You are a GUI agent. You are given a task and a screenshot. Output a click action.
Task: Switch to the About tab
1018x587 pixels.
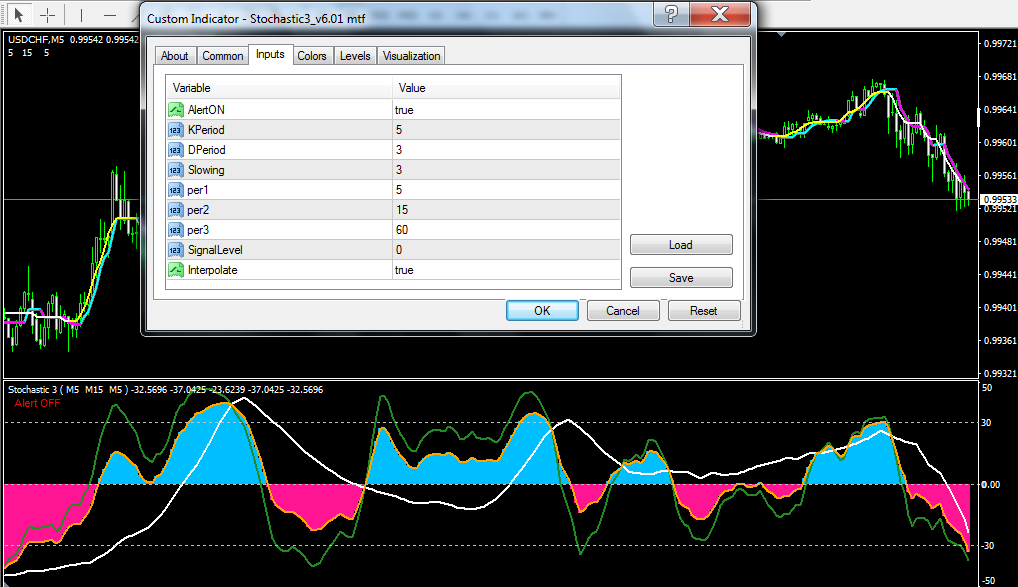pyautogui.click(x=174, y=56)
